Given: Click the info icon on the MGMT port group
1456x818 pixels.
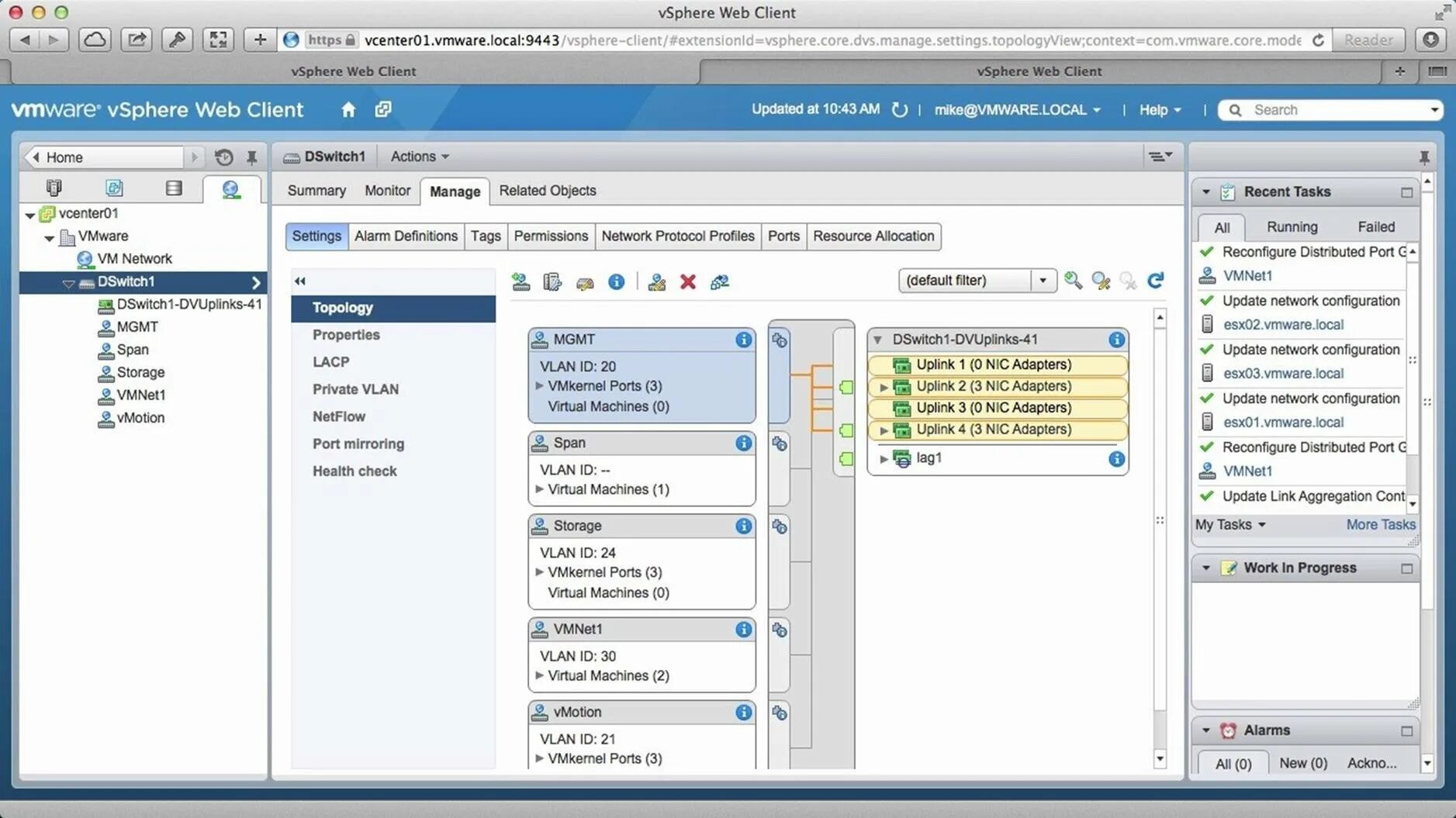Looking at the screenshot, I should point(743,340).
